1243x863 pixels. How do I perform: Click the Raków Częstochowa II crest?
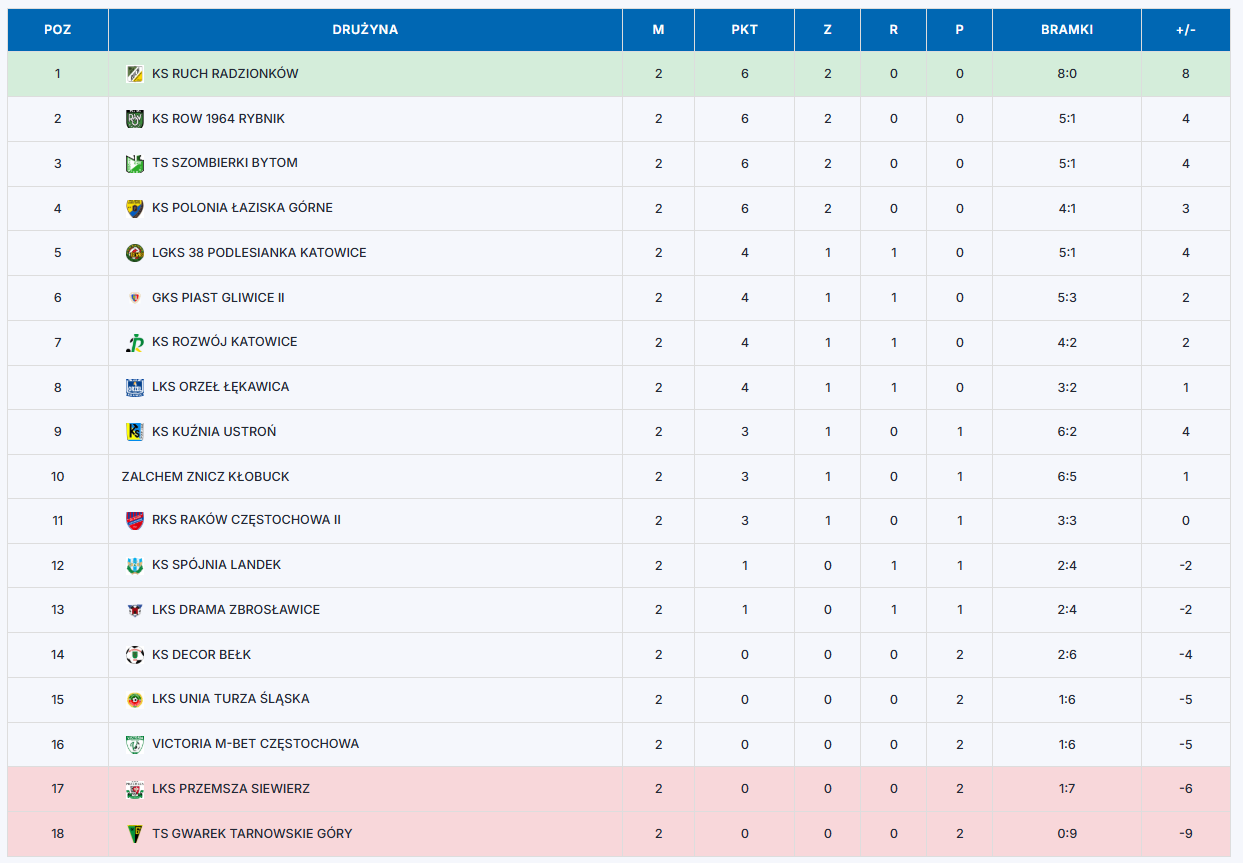point(135,520)
